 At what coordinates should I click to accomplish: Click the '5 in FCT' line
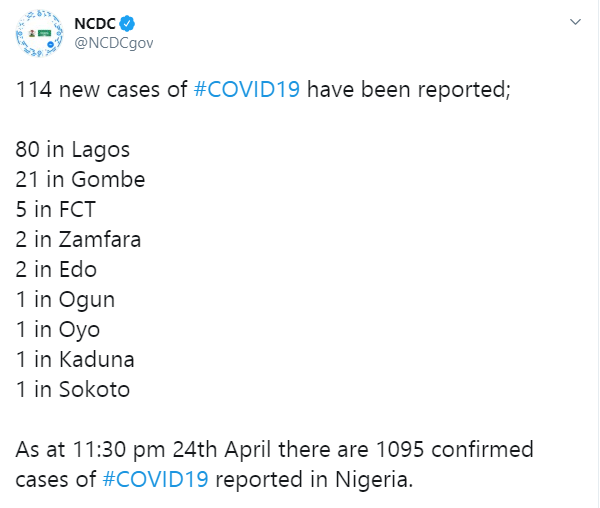tap(55, 209)
